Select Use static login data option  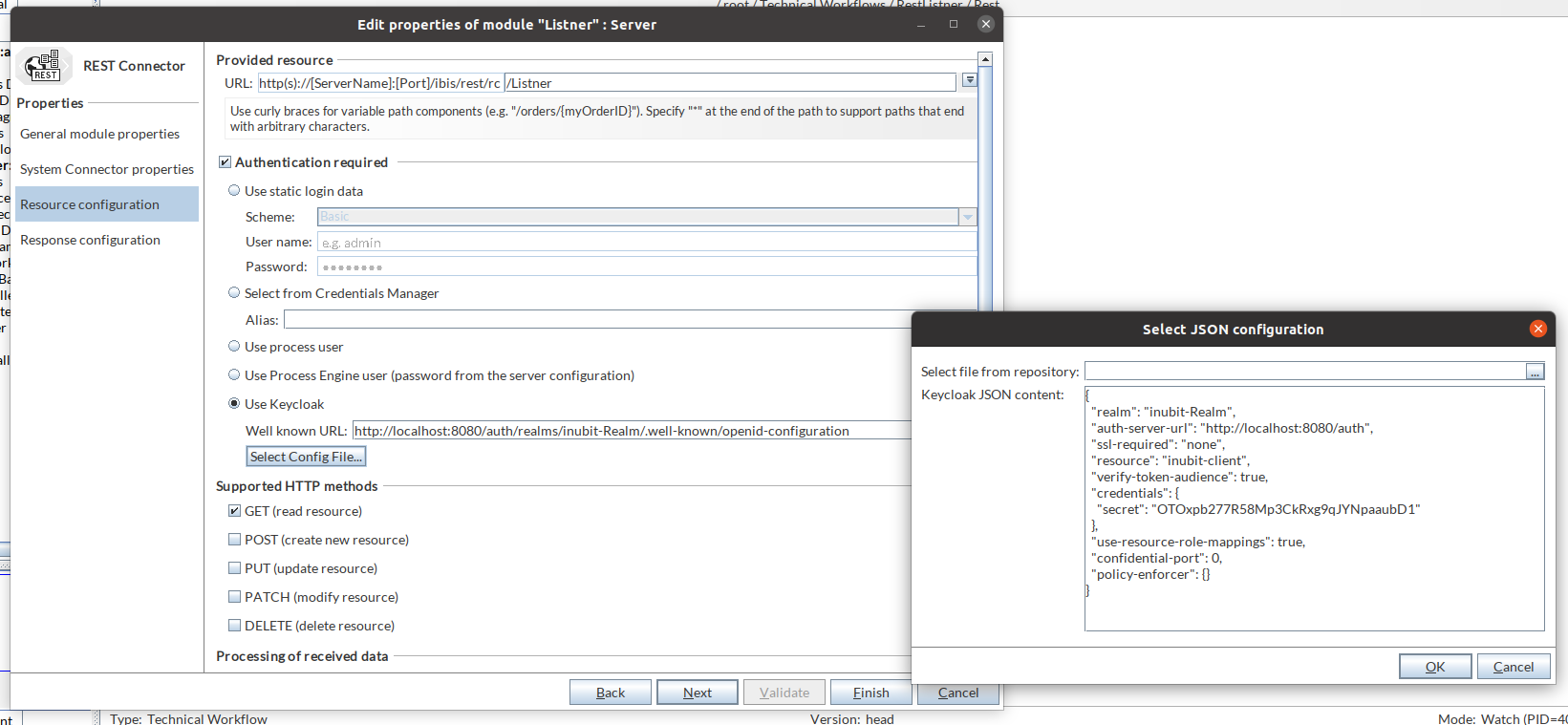pos(234,191)
